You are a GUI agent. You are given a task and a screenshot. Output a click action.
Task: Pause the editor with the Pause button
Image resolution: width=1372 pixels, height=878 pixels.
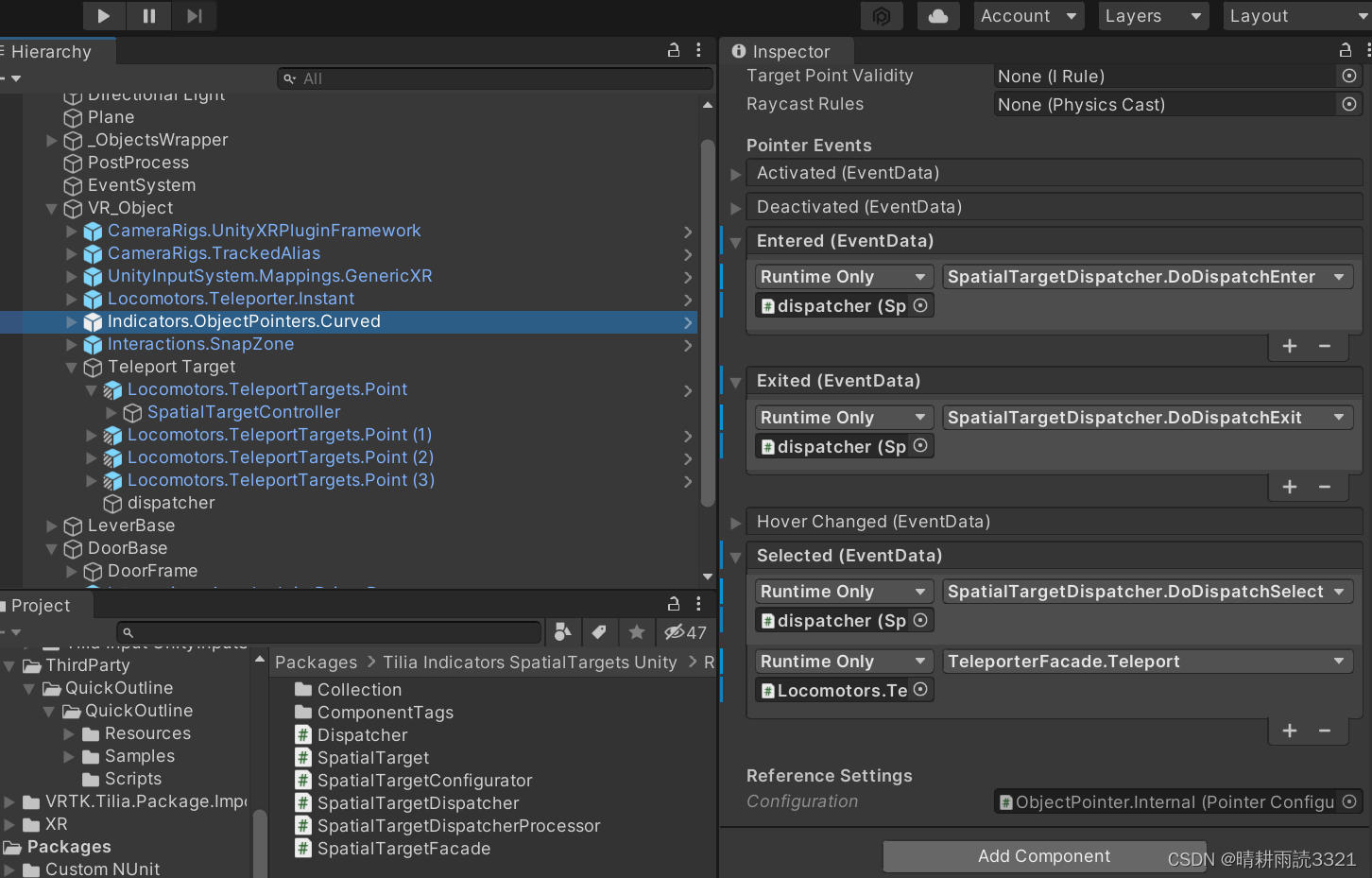pyautogui.click(x=149, y=16)
